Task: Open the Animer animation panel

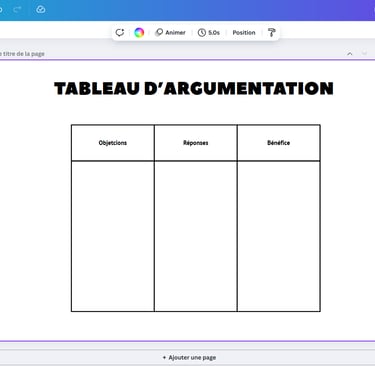Action: coord(170,32)
